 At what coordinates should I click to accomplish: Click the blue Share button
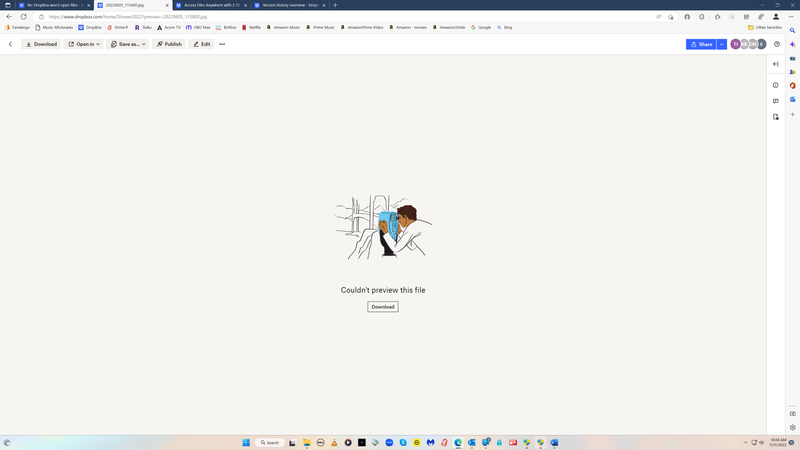pos(701,44)
